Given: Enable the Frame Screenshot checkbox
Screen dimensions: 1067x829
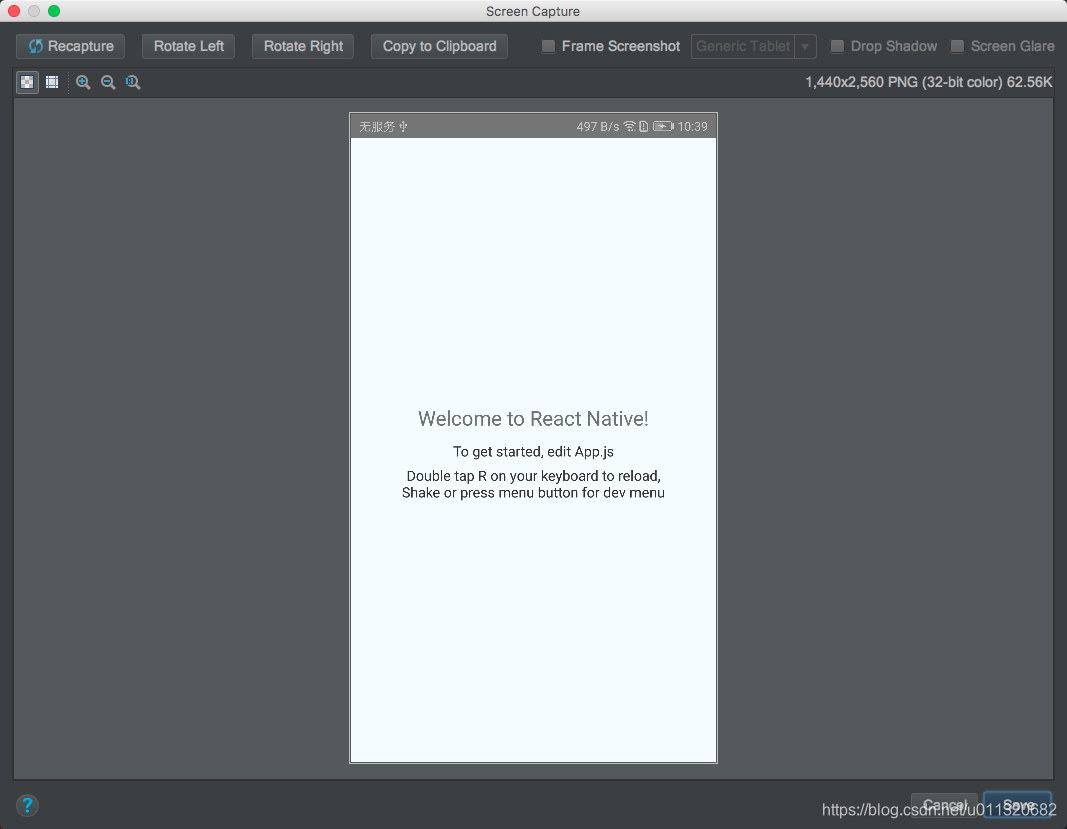Looking at the screenshot, I should pyautogui.click(x=548, y=46).
